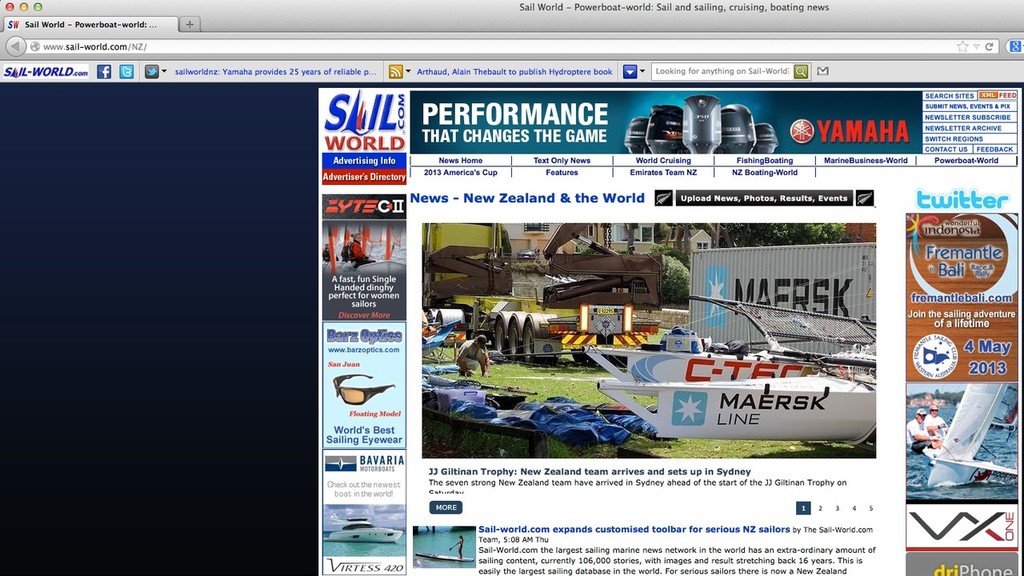This screenshot has height=576, width=1024.
Task: Click the NEWSLETTER SUBSCRIBE link
Action: point(970,118)
